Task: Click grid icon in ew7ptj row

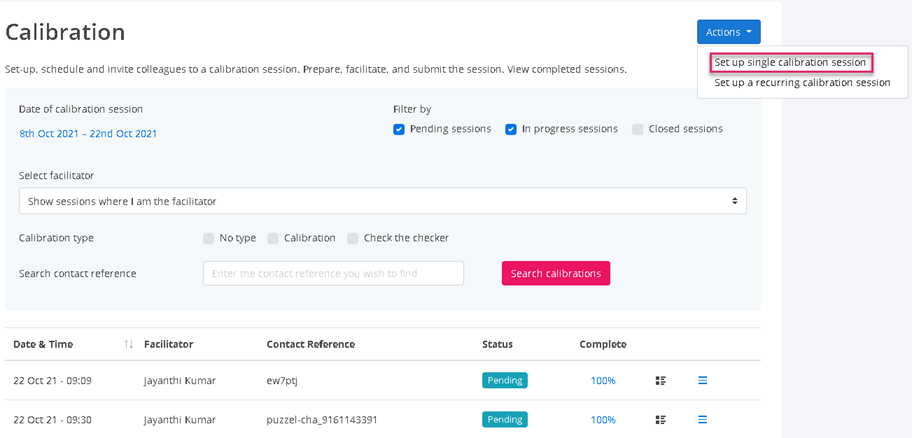Action: coord(660,381)
